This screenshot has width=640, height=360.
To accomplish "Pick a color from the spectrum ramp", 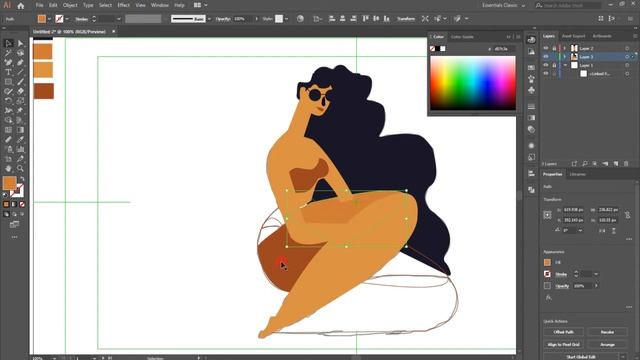I will coord(473,83).
